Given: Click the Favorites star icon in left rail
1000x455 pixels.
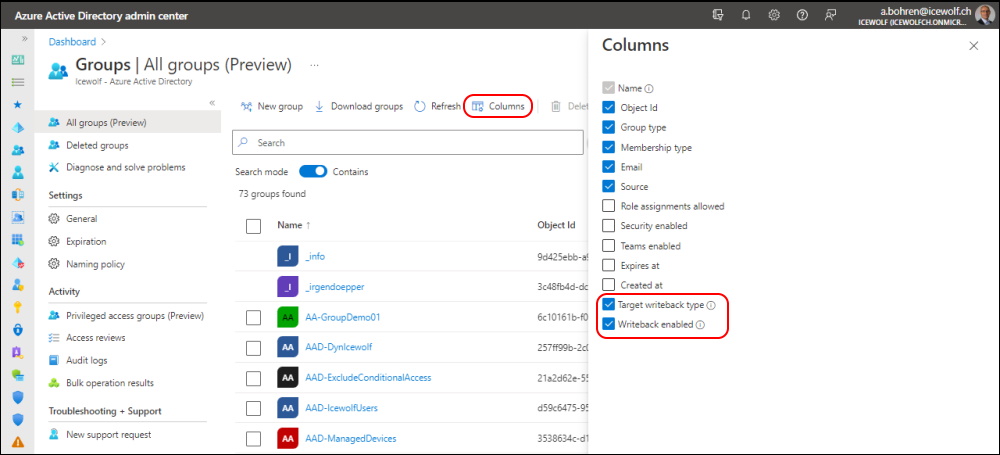Looking at the screenshot, I should (x=18, y=104).
